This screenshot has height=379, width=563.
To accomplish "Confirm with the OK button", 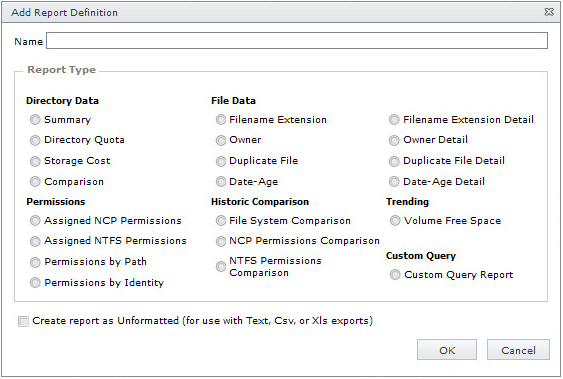I will click(447, 350).
